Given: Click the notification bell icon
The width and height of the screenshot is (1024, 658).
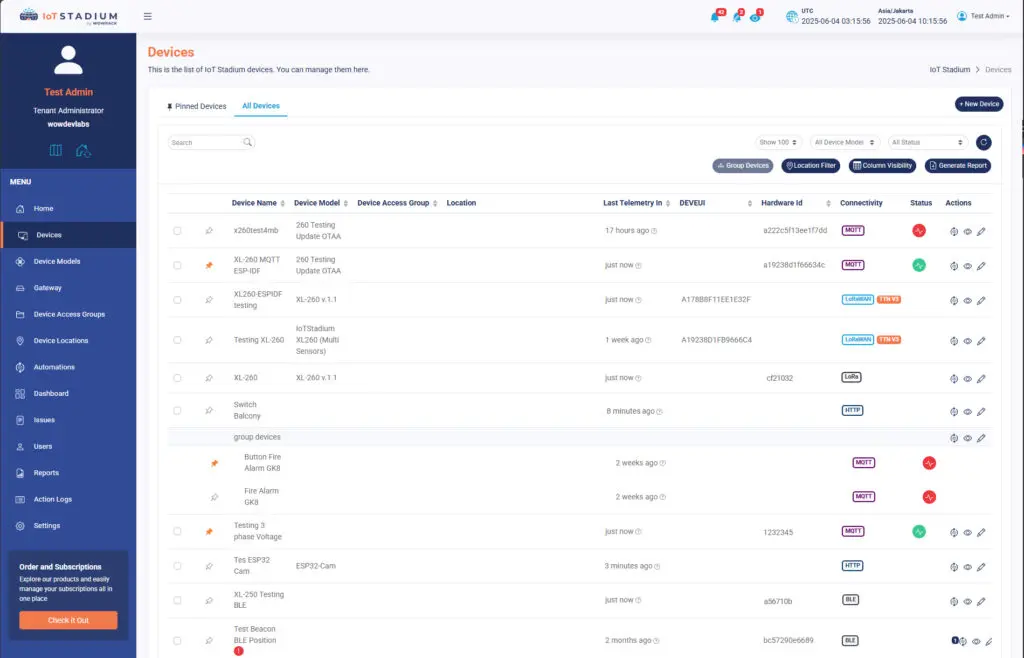Looking at the screenshot, I should click(714, 17).
